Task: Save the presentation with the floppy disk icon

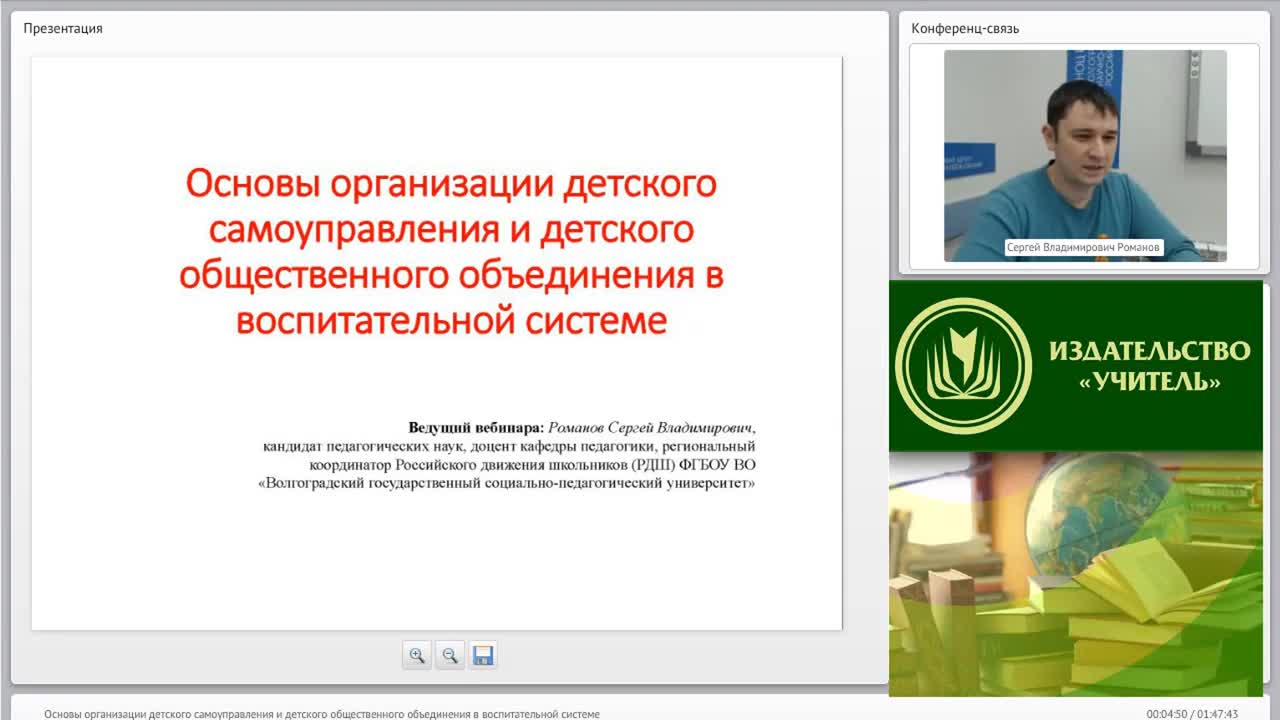Action: 483,656
